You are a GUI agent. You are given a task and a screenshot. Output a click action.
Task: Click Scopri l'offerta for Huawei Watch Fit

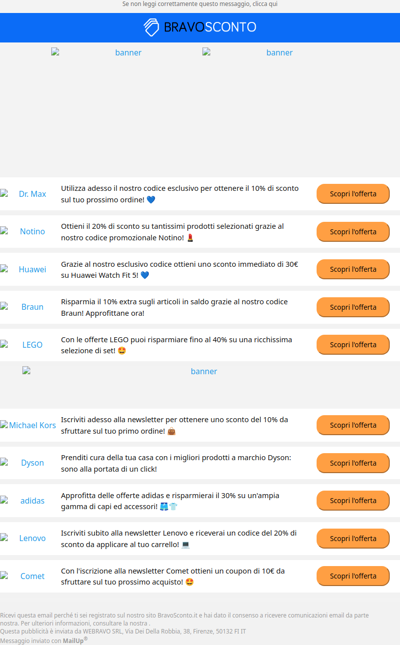[x=353, y=269]
